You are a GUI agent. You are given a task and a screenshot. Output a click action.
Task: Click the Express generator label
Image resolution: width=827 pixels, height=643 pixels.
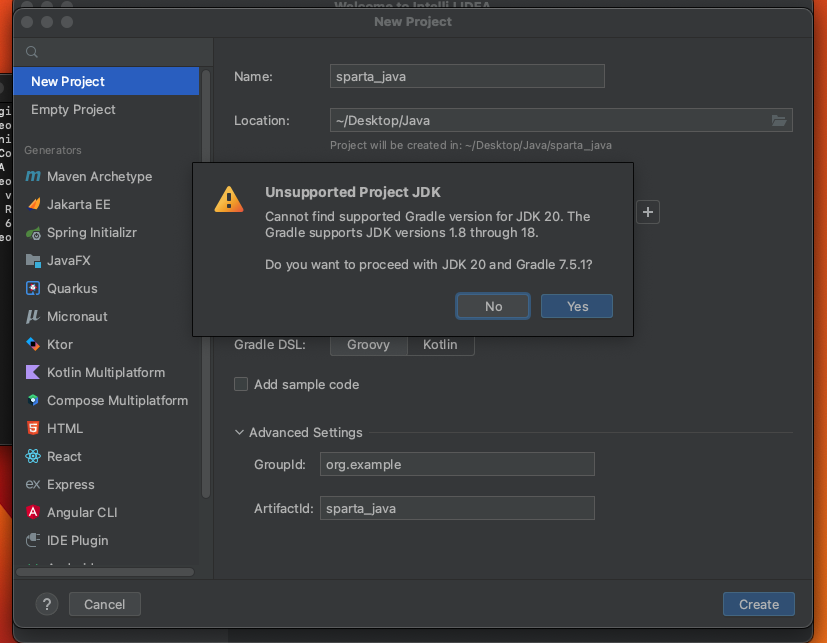pos(71,484)
